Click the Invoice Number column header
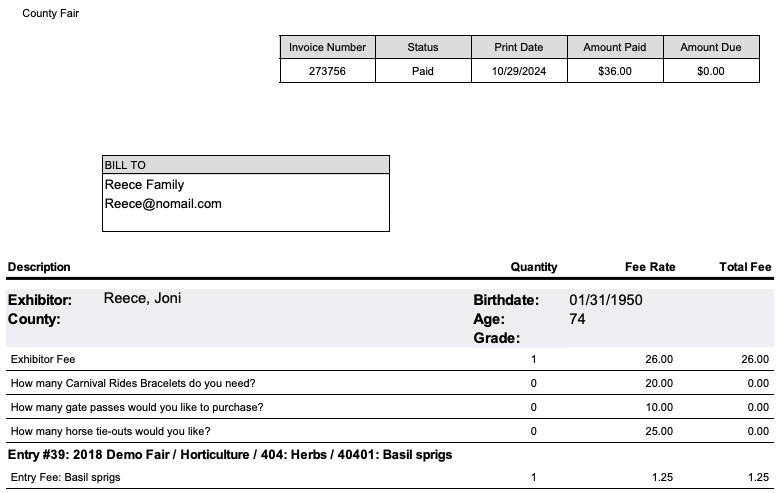This screenshot has height=493, width=777. [327, 47]
